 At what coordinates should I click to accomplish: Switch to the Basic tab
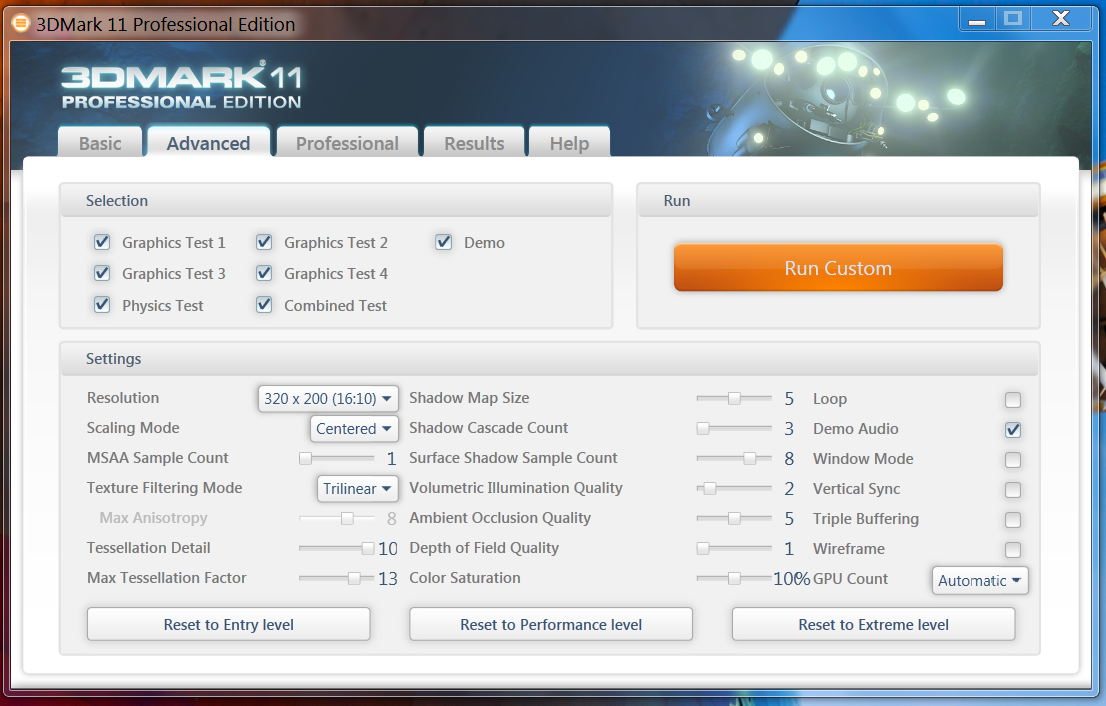point(100,143)
